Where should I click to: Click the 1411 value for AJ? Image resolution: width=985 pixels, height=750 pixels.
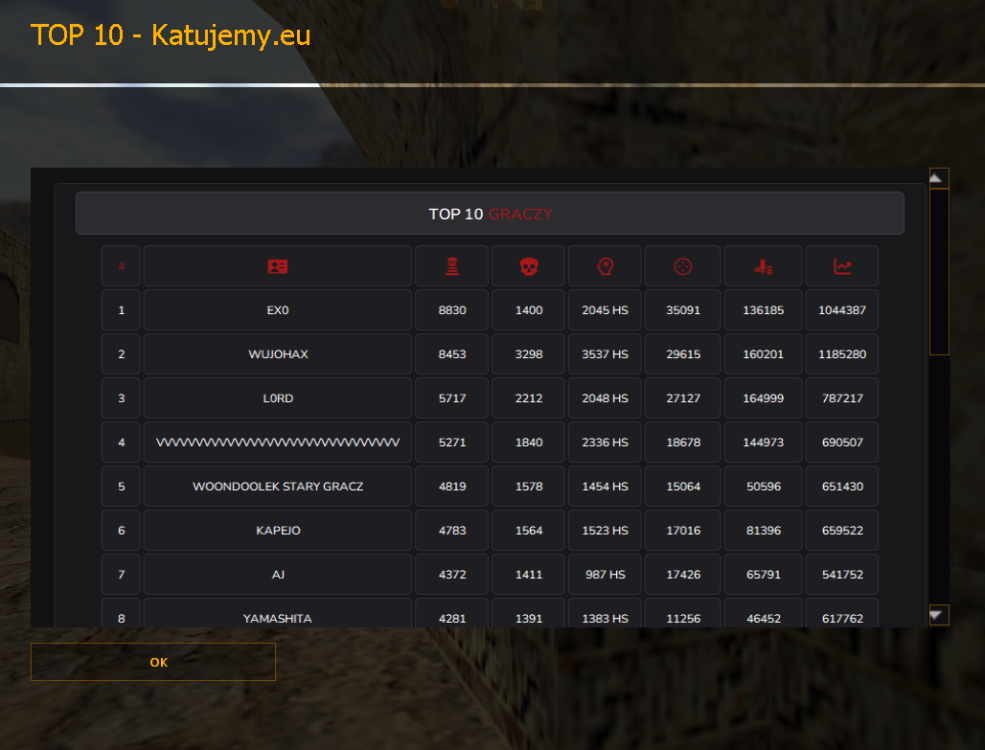529,574
